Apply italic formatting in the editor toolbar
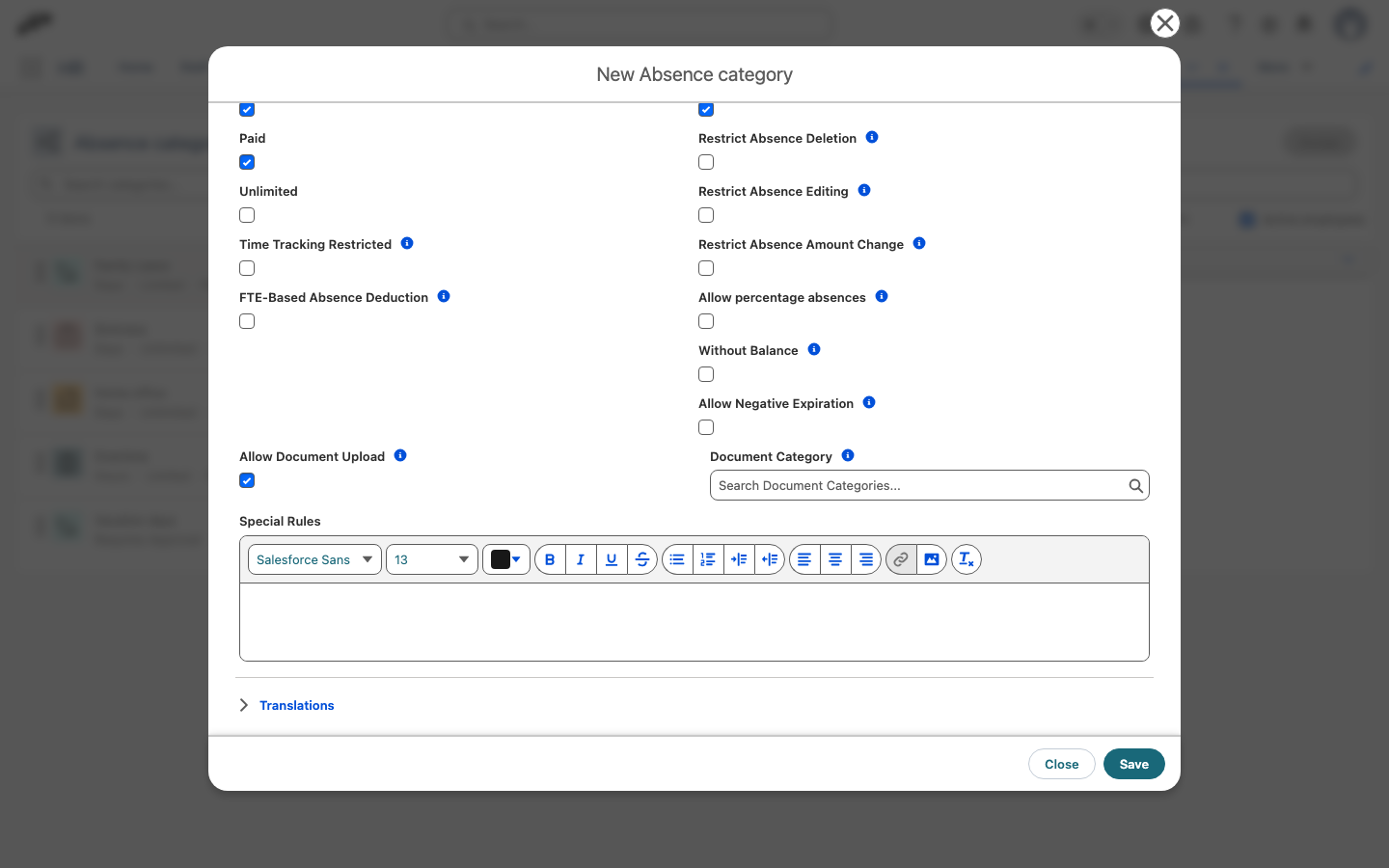 coord(581,559)
